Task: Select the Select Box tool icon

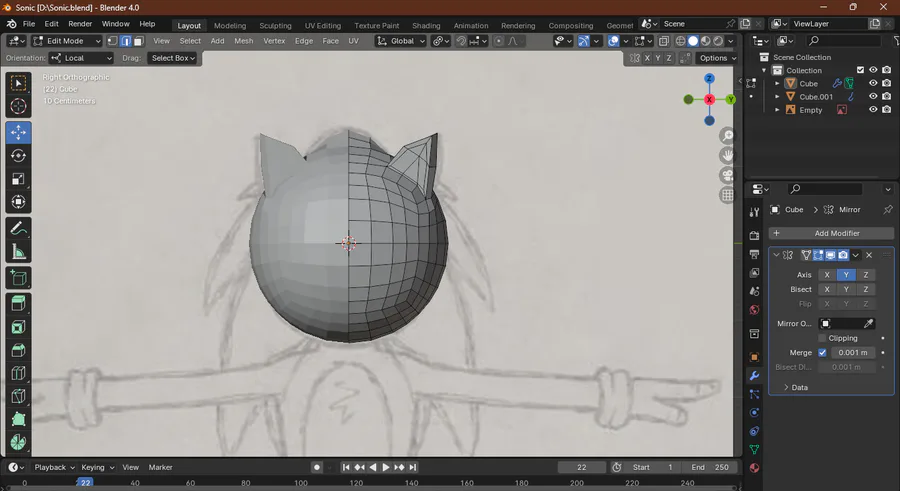Action: click(x=18, y=83)
